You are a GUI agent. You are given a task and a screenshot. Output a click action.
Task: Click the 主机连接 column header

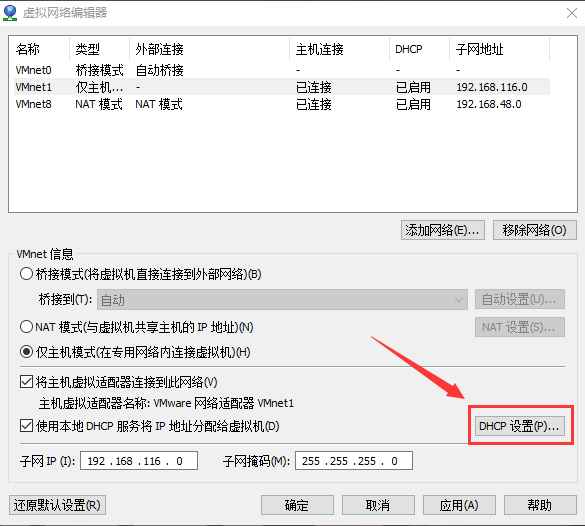point(339,49)
